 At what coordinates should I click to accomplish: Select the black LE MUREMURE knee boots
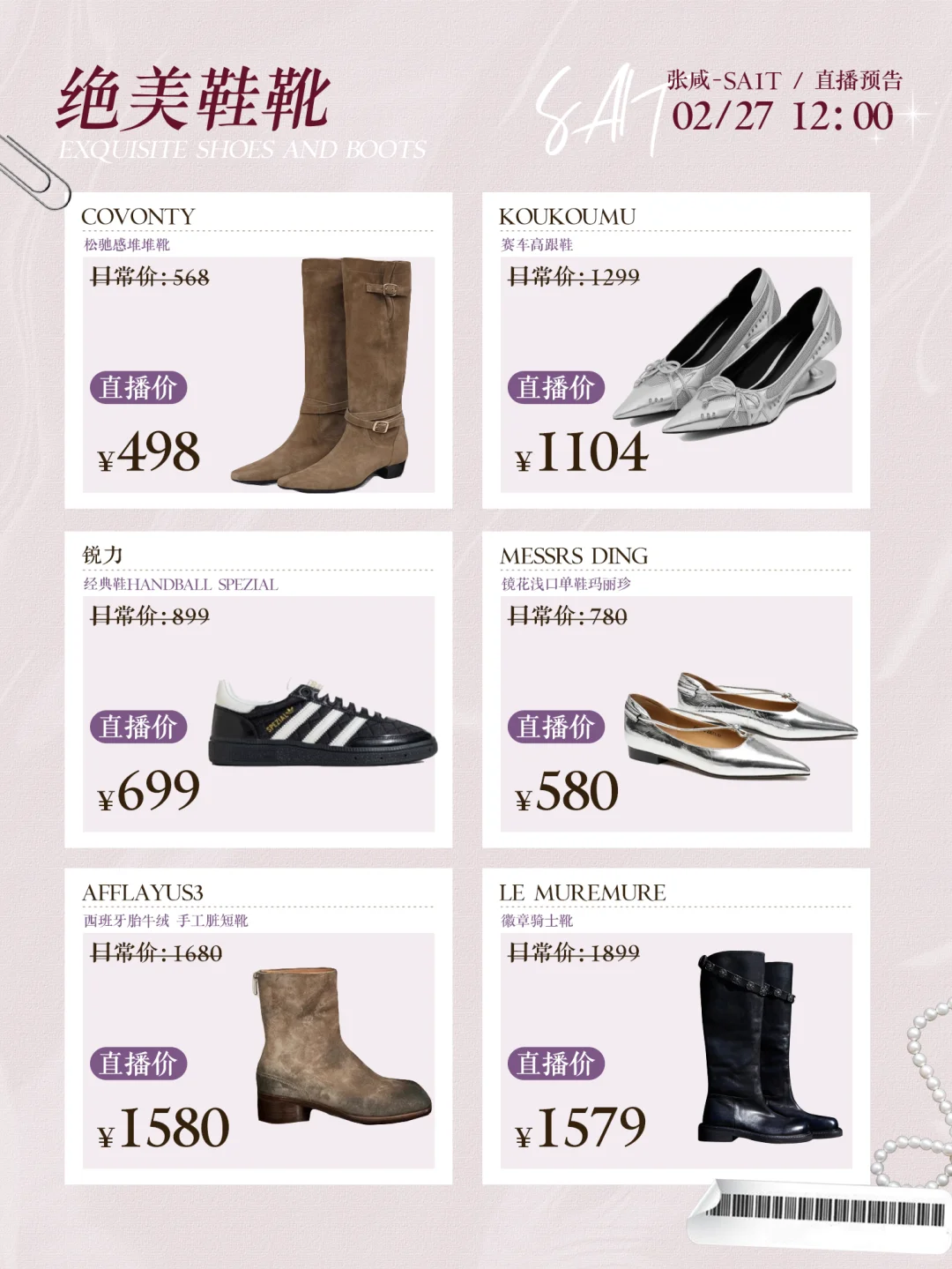[770, 1047]
